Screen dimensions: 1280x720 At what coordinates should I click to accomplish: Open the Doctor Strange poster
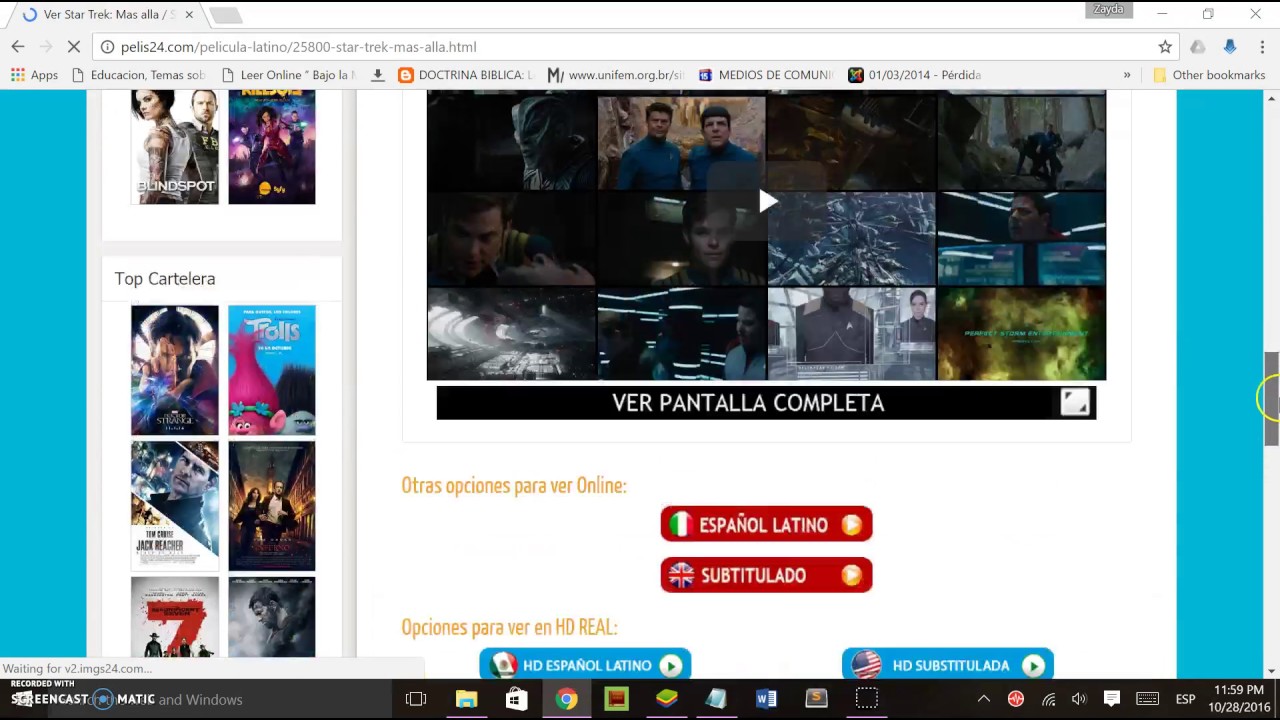point(175,370)
